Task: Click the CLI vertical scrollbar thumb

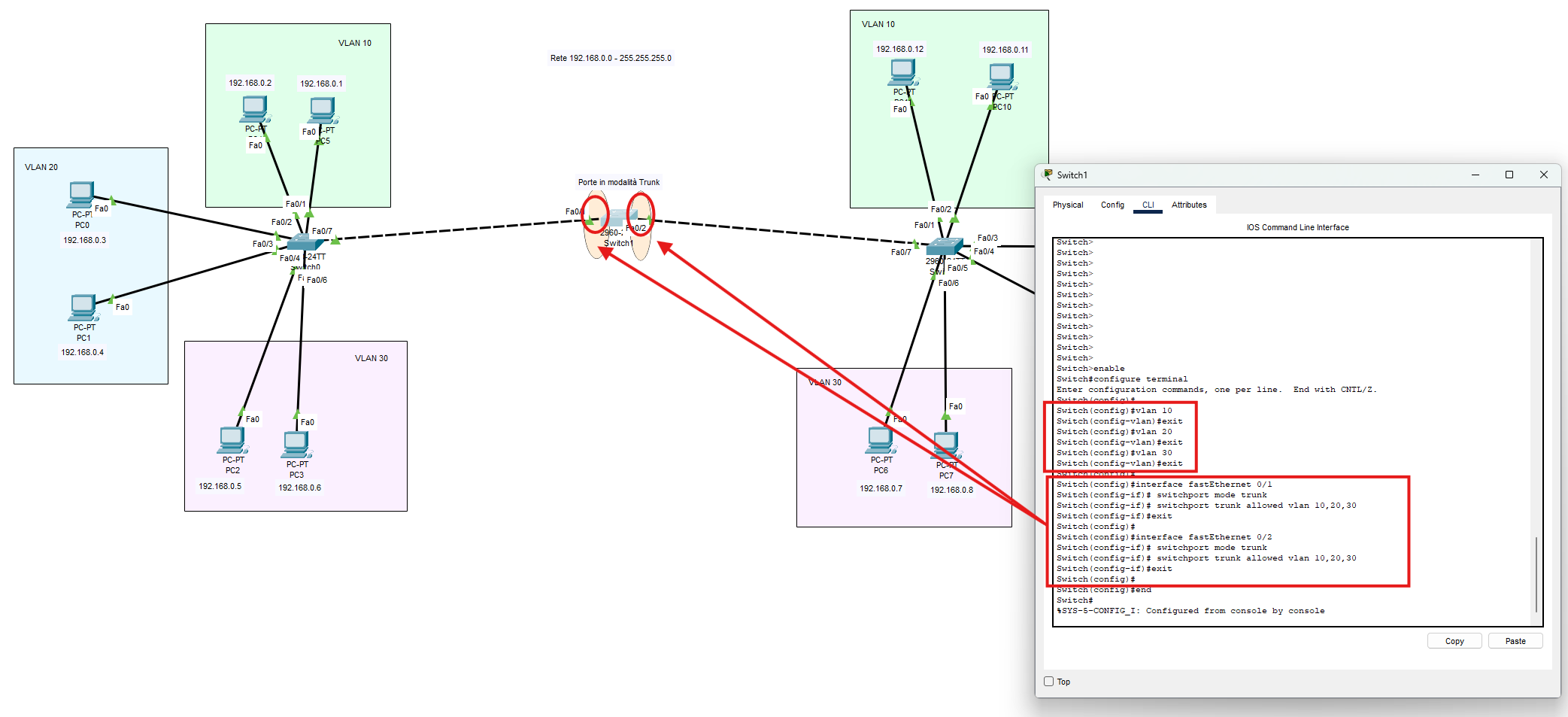Action: point(1536,575)
